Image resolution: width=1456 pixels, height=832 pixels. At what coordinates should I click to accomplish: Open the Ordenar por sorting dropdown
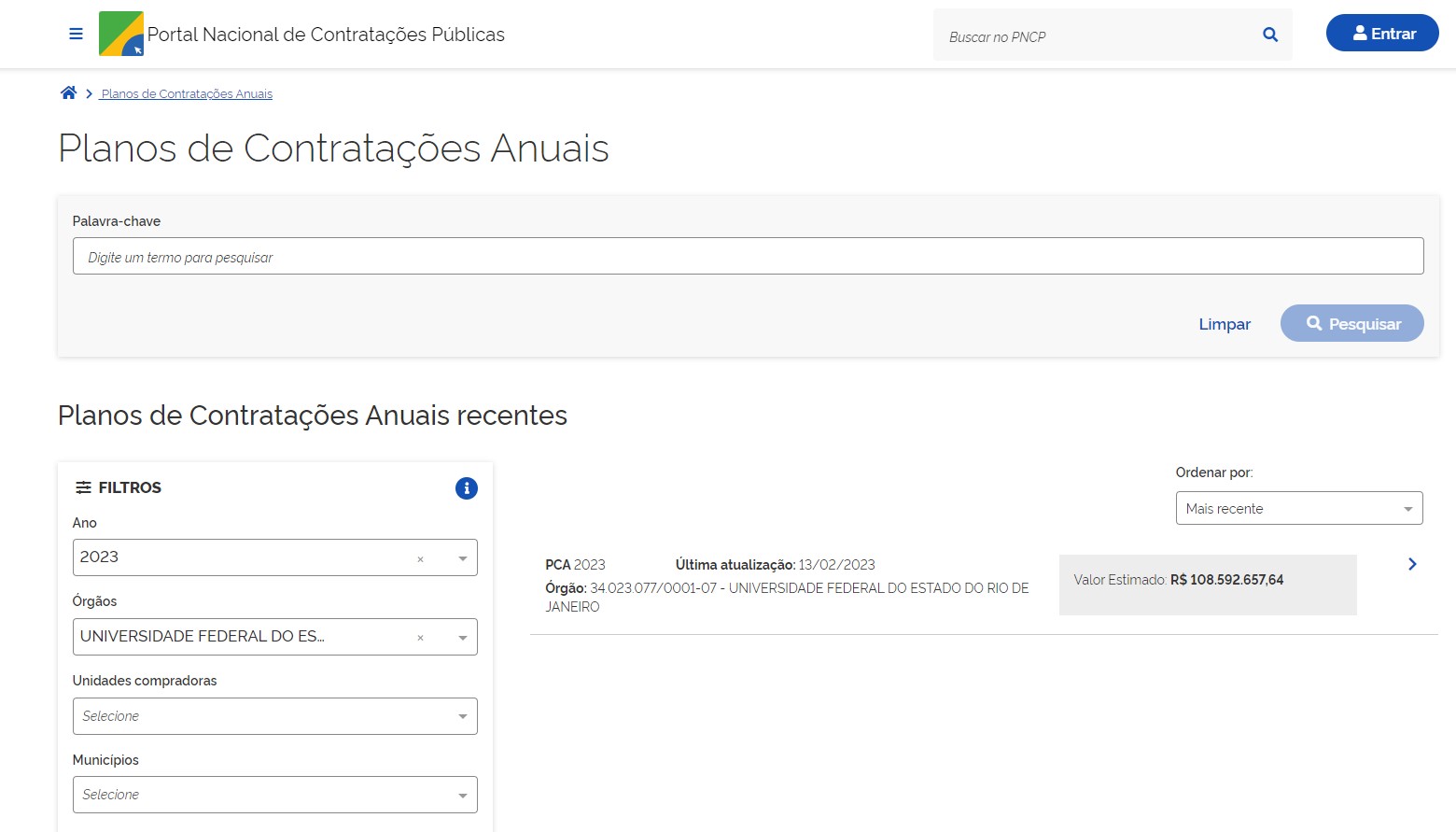[1298, 509]
